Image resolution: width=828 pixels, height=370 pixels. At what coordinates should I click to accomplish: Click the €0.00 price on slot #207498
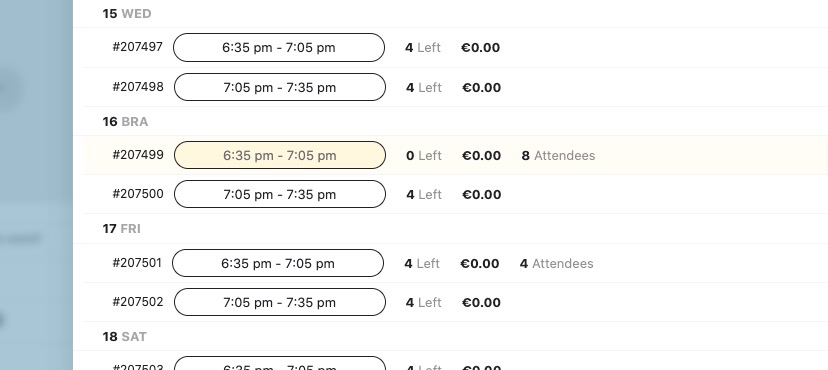point(482,88)
